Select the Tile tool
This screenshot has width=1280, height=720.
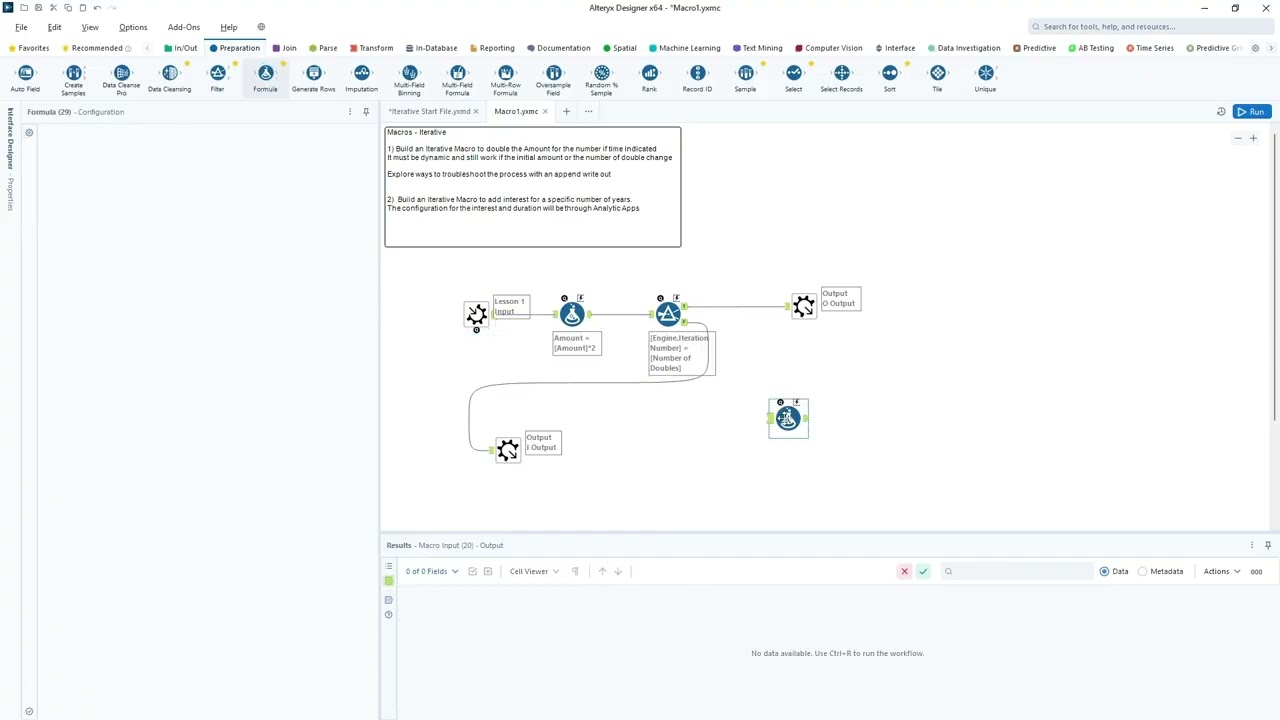pos(937,79)
